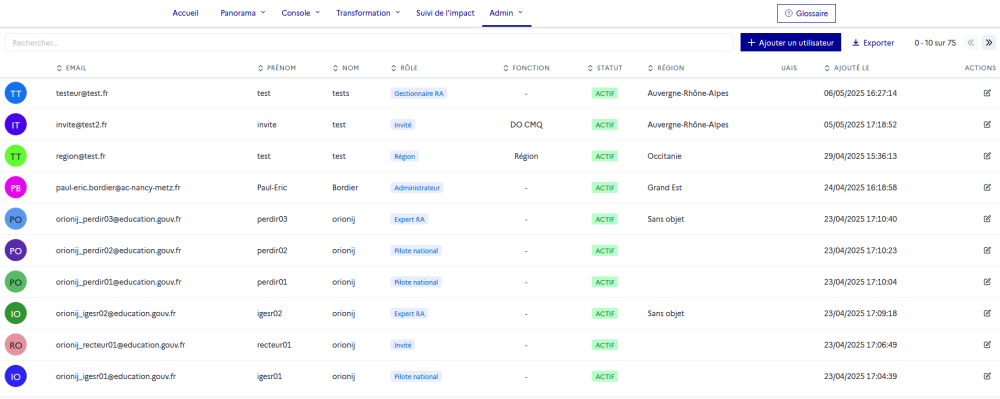
Task: Click the Expert RA badge for perdir03
Action: [x=409, y=219]
